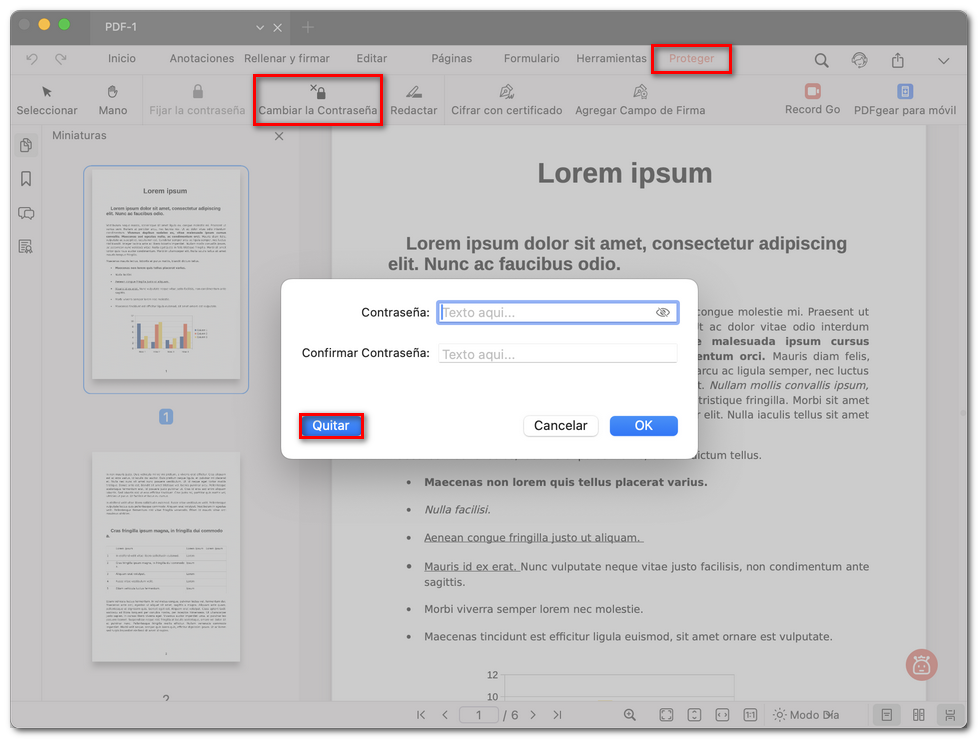Click the 1:1 actual size view icon

point(751,714)
